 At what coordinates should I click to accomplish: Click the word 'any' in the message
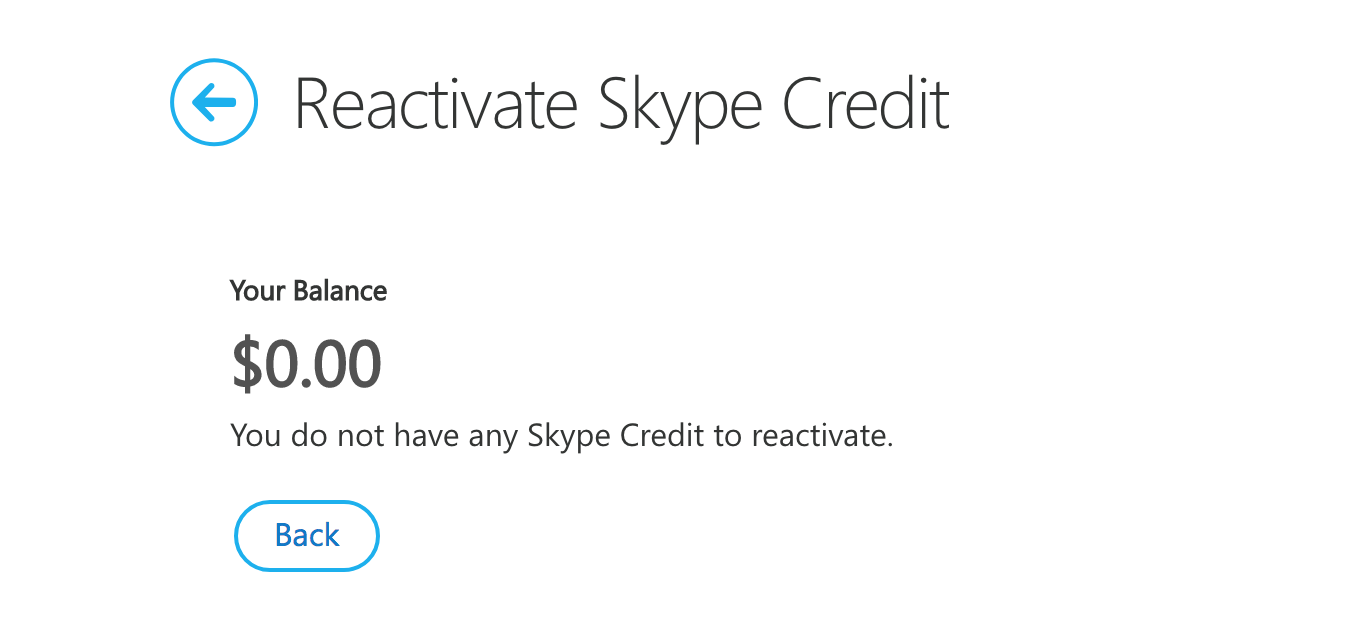coord(492,440)
